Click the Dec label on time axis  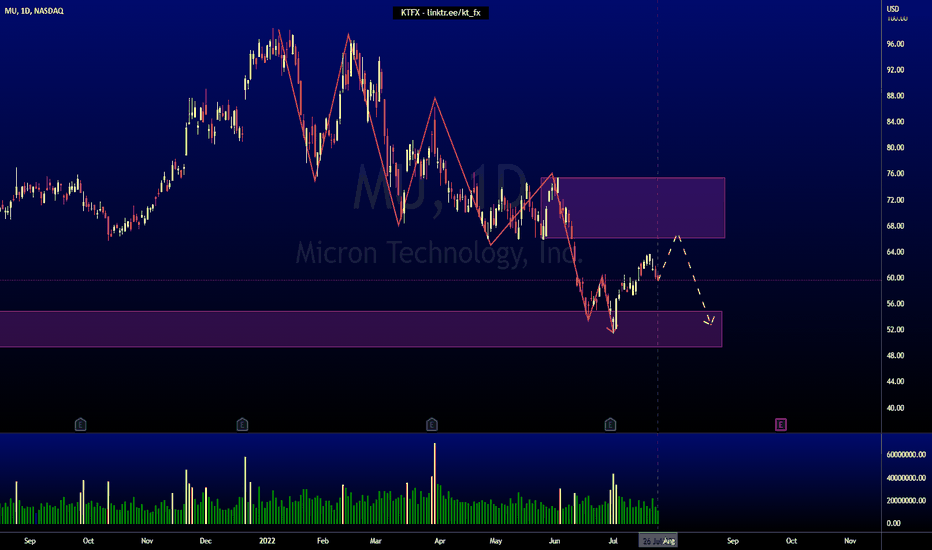(206, 540)
